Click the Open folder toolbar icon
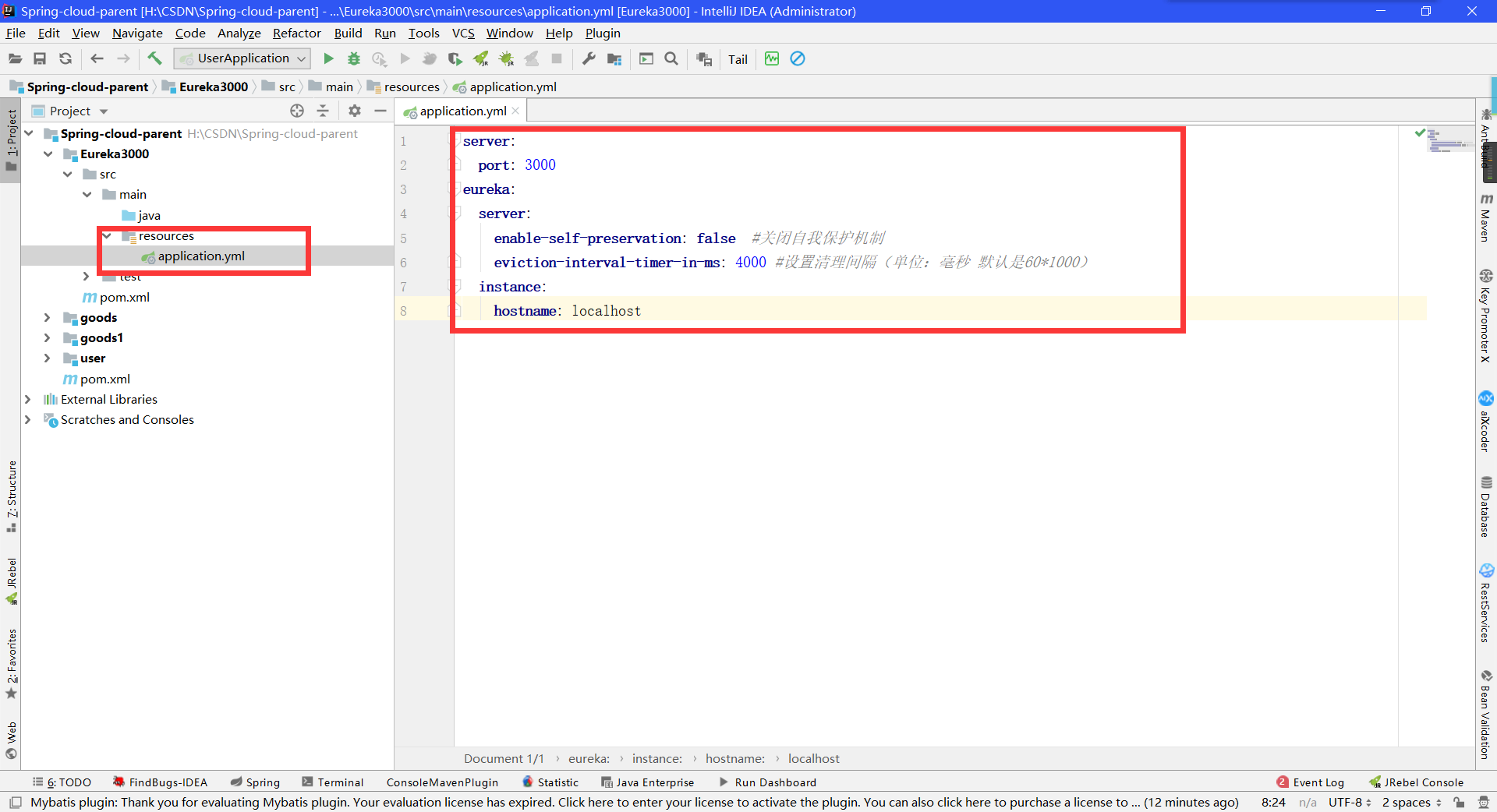 [15, 58]
